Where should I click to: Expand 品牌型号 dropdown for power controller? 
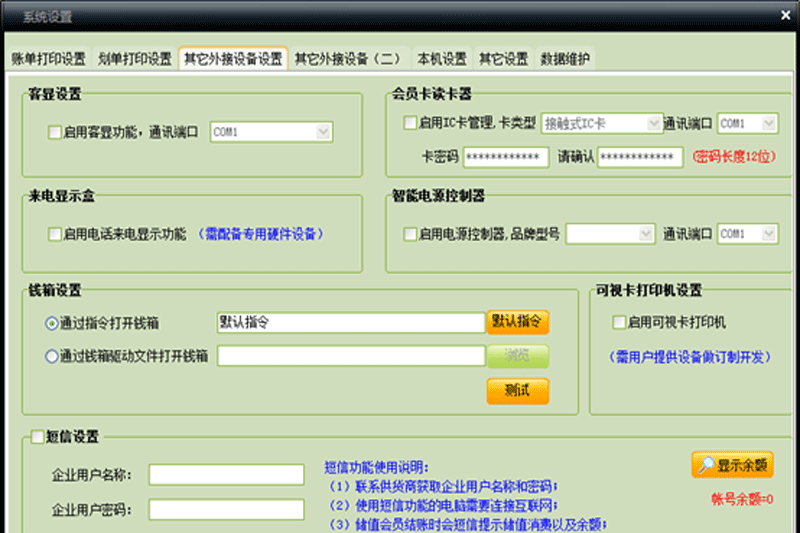point(610,234)
